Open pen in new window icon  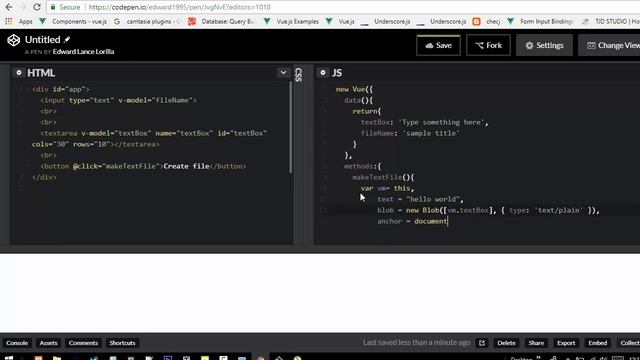point(482,343)
